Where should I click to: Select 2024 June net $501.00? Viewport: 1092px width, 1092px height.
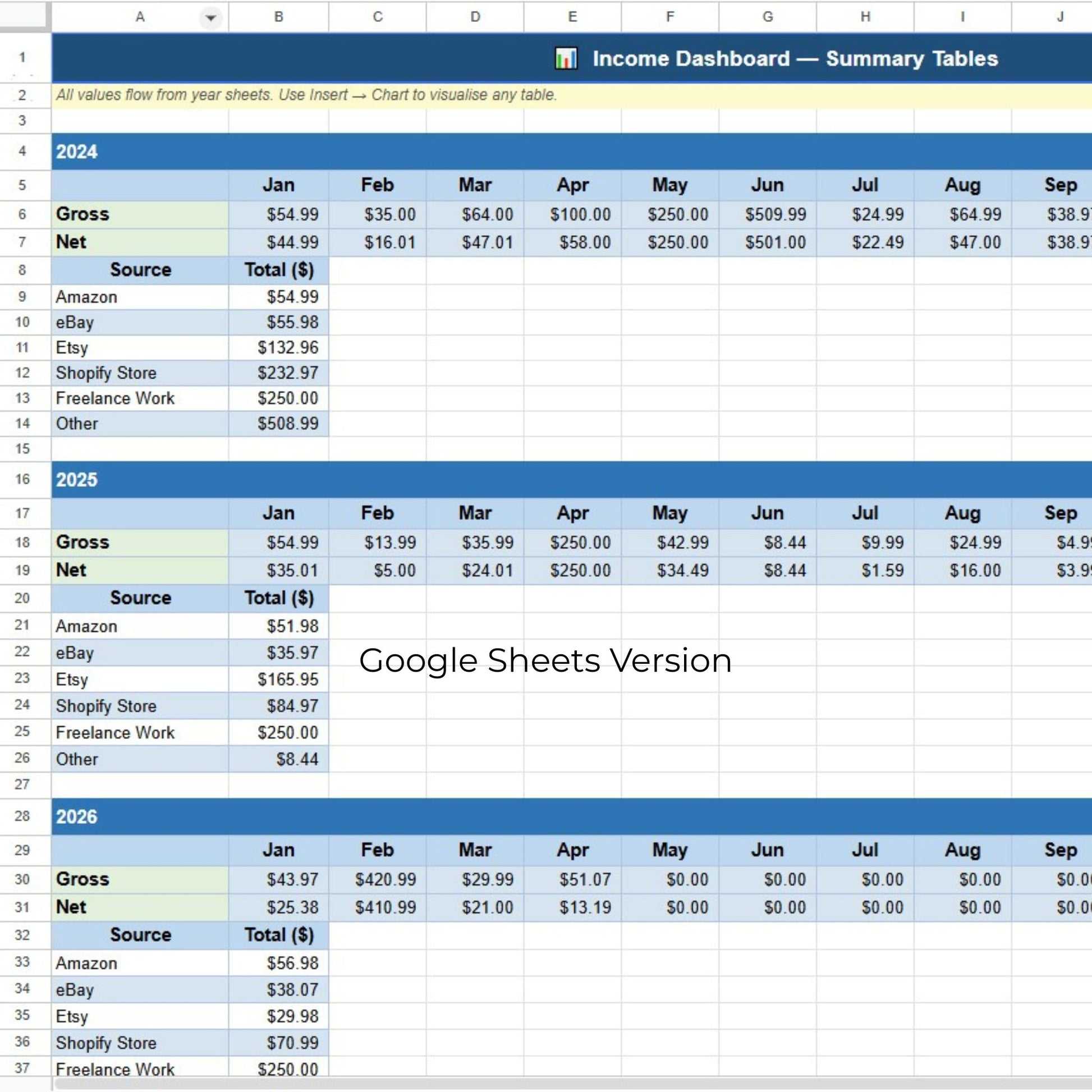[x=768, y=242]
